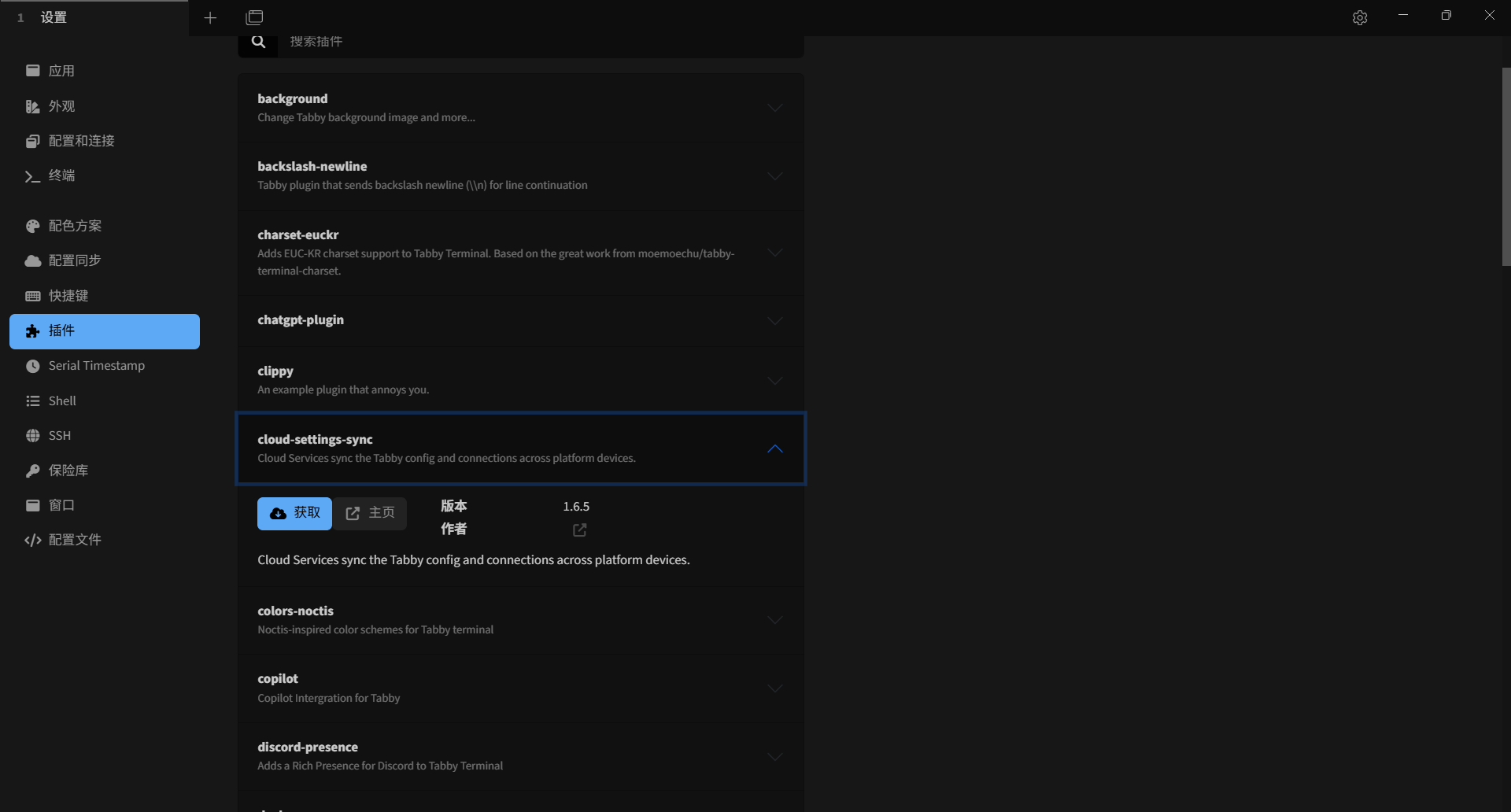
Task: Click the tab switcher window icon
Action: coord(254,17)
